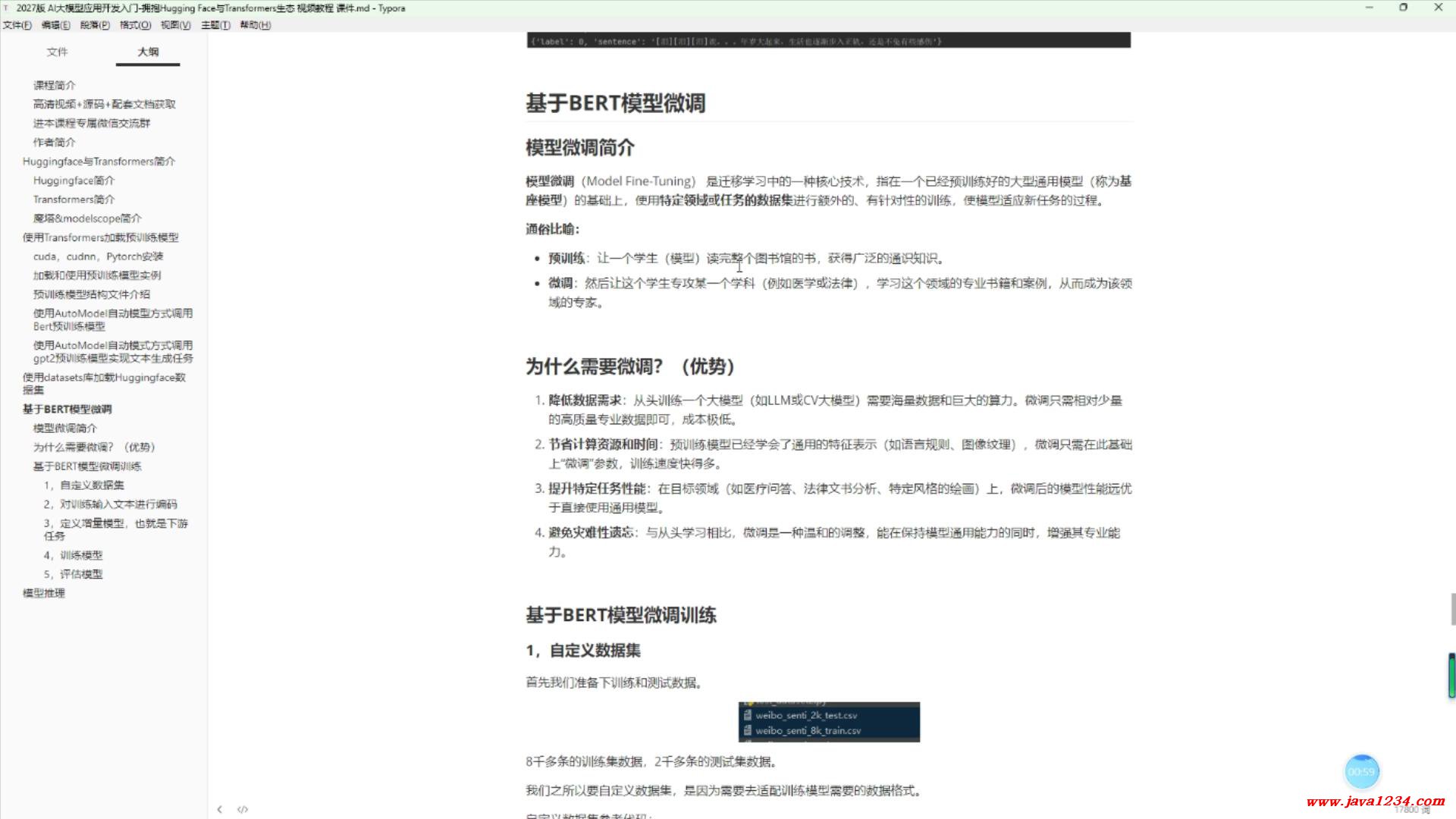Switch to the 文件 tab
Image resolution: width=1456 pixels, height=819 pixels.
tap(58, 52)
